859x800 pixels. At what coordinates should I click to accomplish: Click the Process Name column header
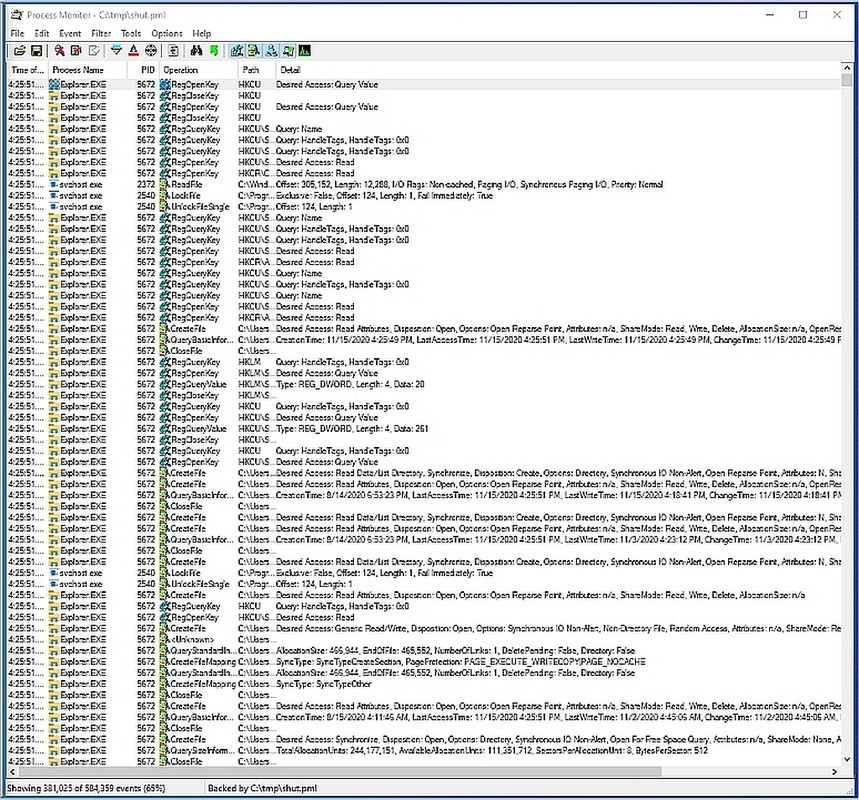pos(88,70)
